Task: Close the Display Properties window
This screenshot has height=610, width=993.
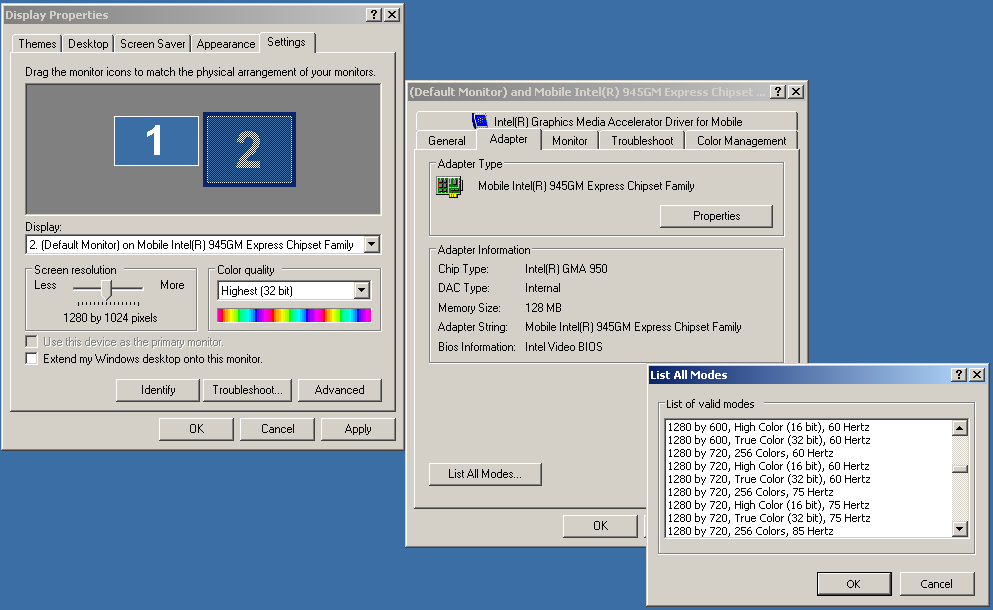Action: coord(392,15)
